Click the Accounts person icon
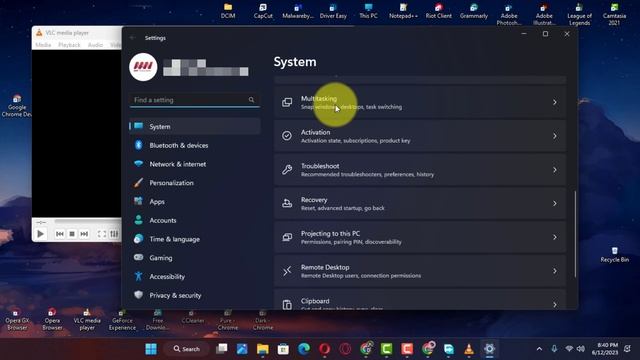Image resolution: width=640 pixels, height=360 pixels. pyautogui.click(x=138, y=220)
